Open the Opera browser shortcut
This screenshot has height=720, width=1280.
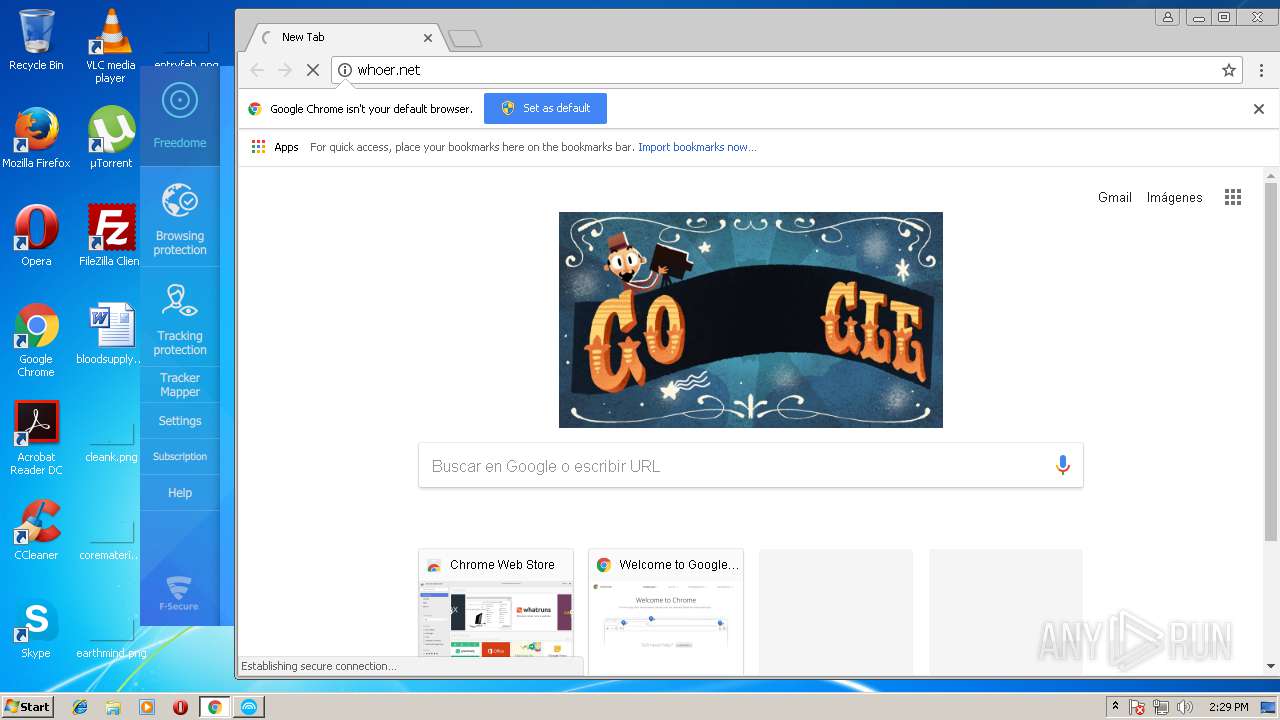[x=36, y=236]
